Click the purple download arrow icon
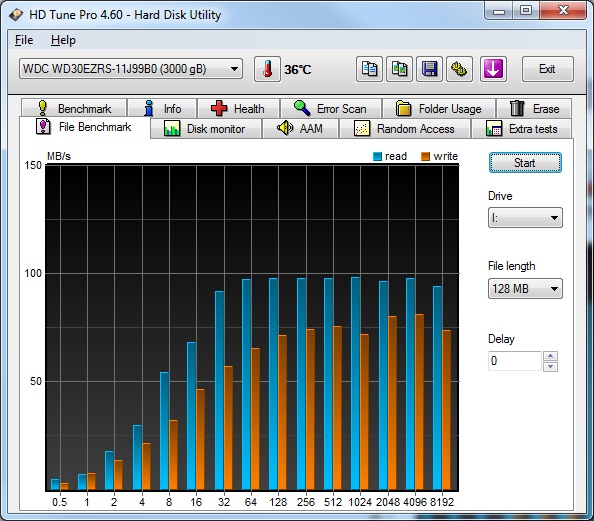Viewport: 594px width, 521px height. point(493,69)
